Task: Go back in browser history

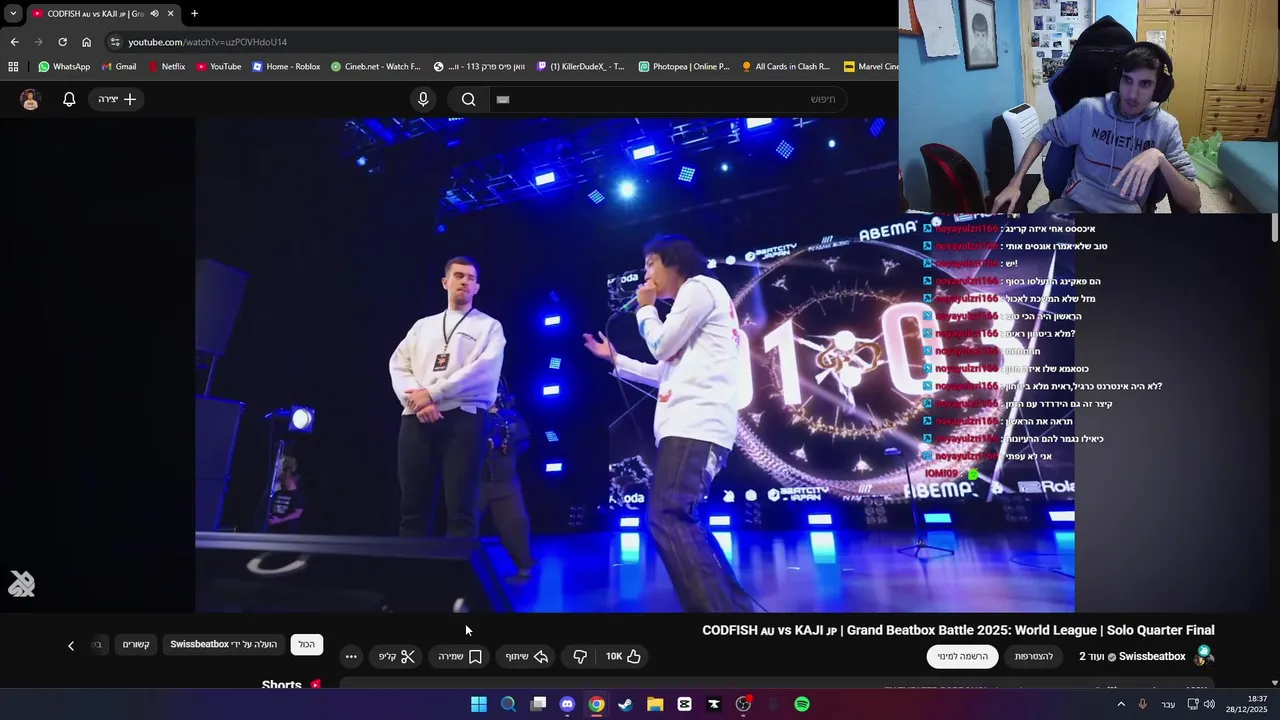Action: coord(14,42)
